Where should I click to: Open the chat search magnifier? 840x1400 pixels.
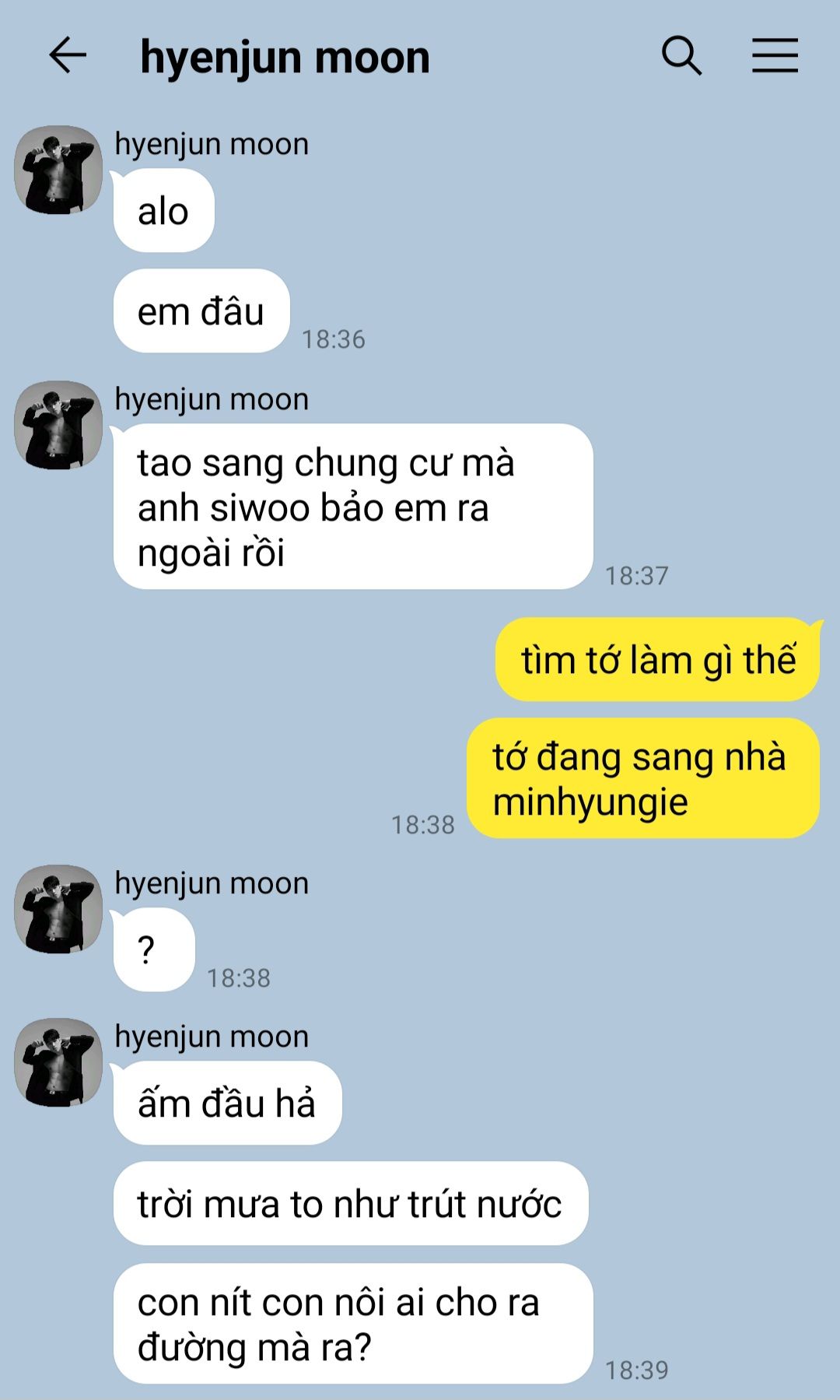pos(681,56)
